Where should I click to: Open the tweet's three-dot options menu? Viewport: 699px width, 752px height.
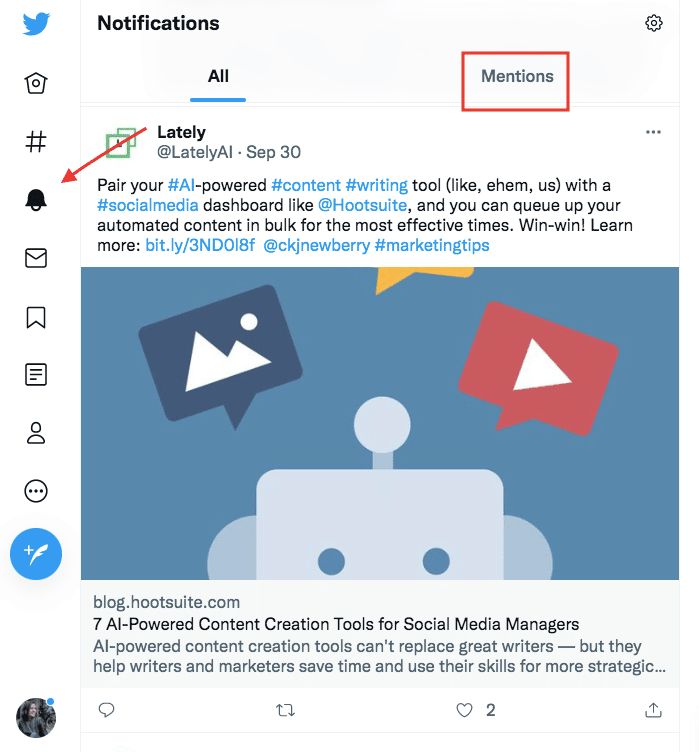tap(653, 132)
